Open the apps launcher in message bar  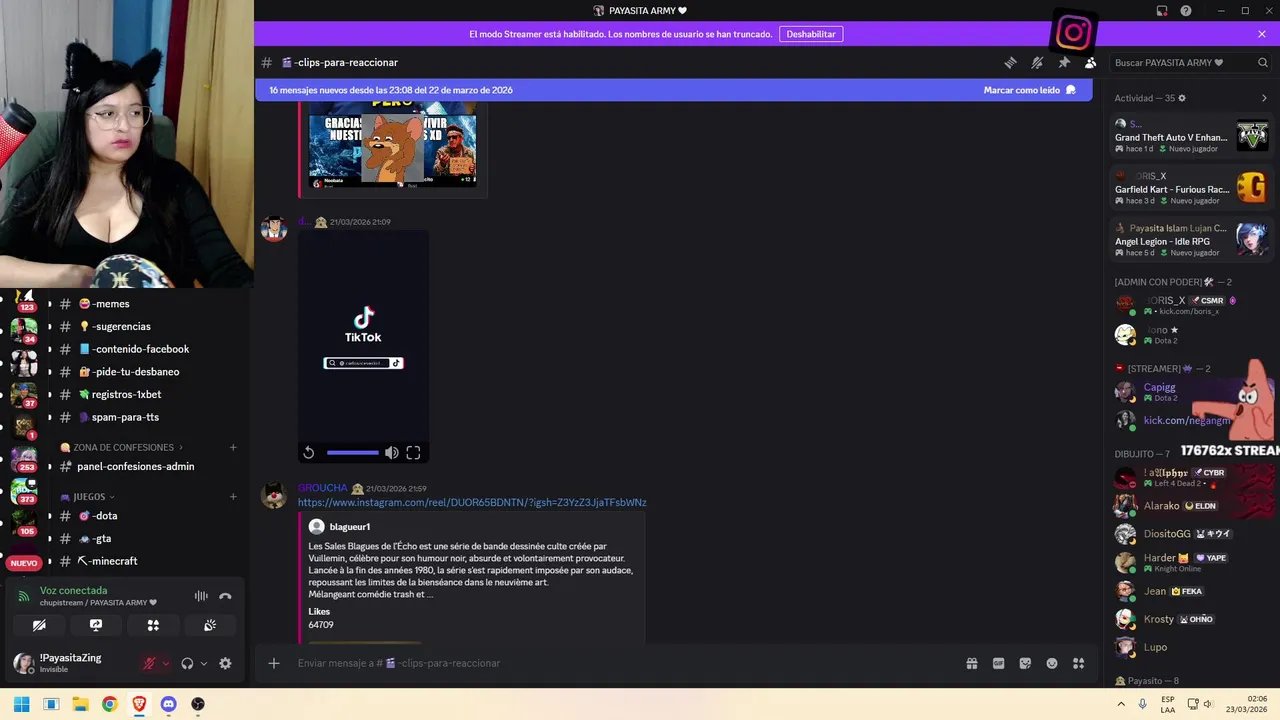pos(1079,663)
